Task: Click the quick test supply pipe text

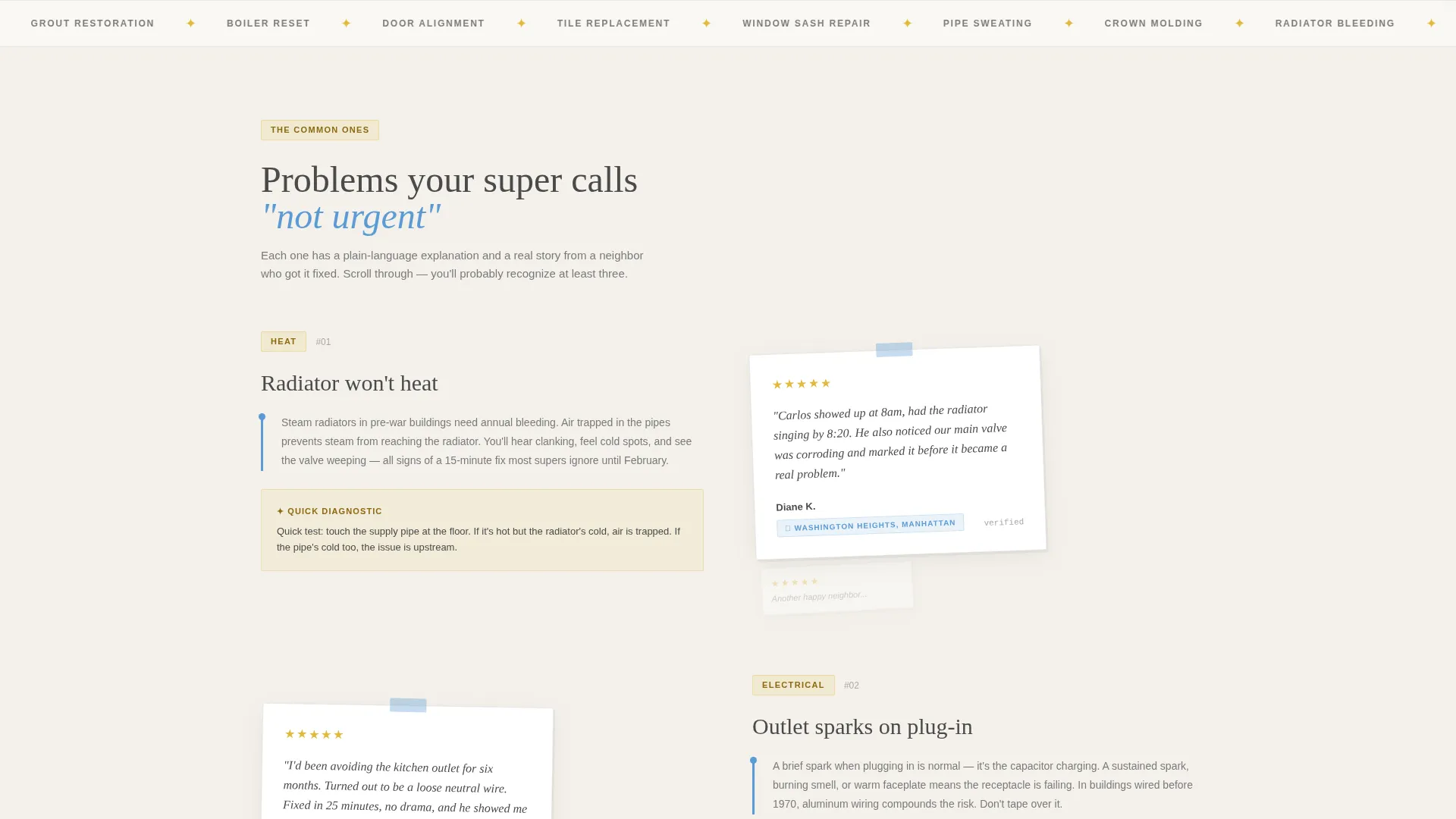Action: click(x=479, y=539)
